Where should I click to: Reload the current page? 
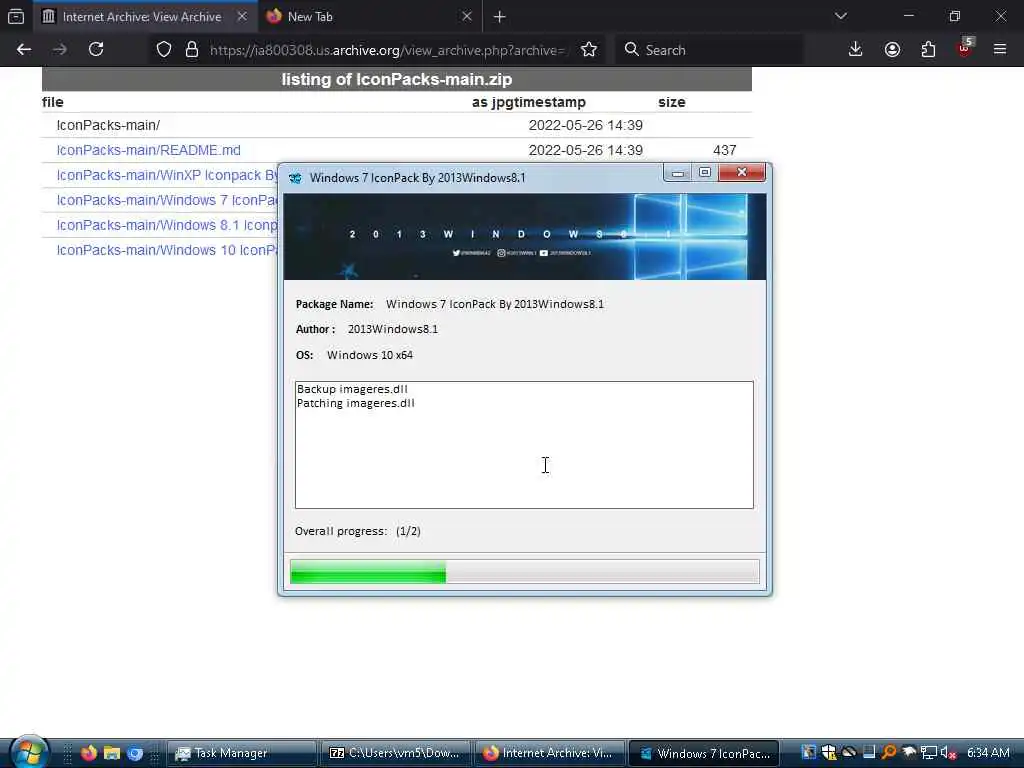[96, 50]
